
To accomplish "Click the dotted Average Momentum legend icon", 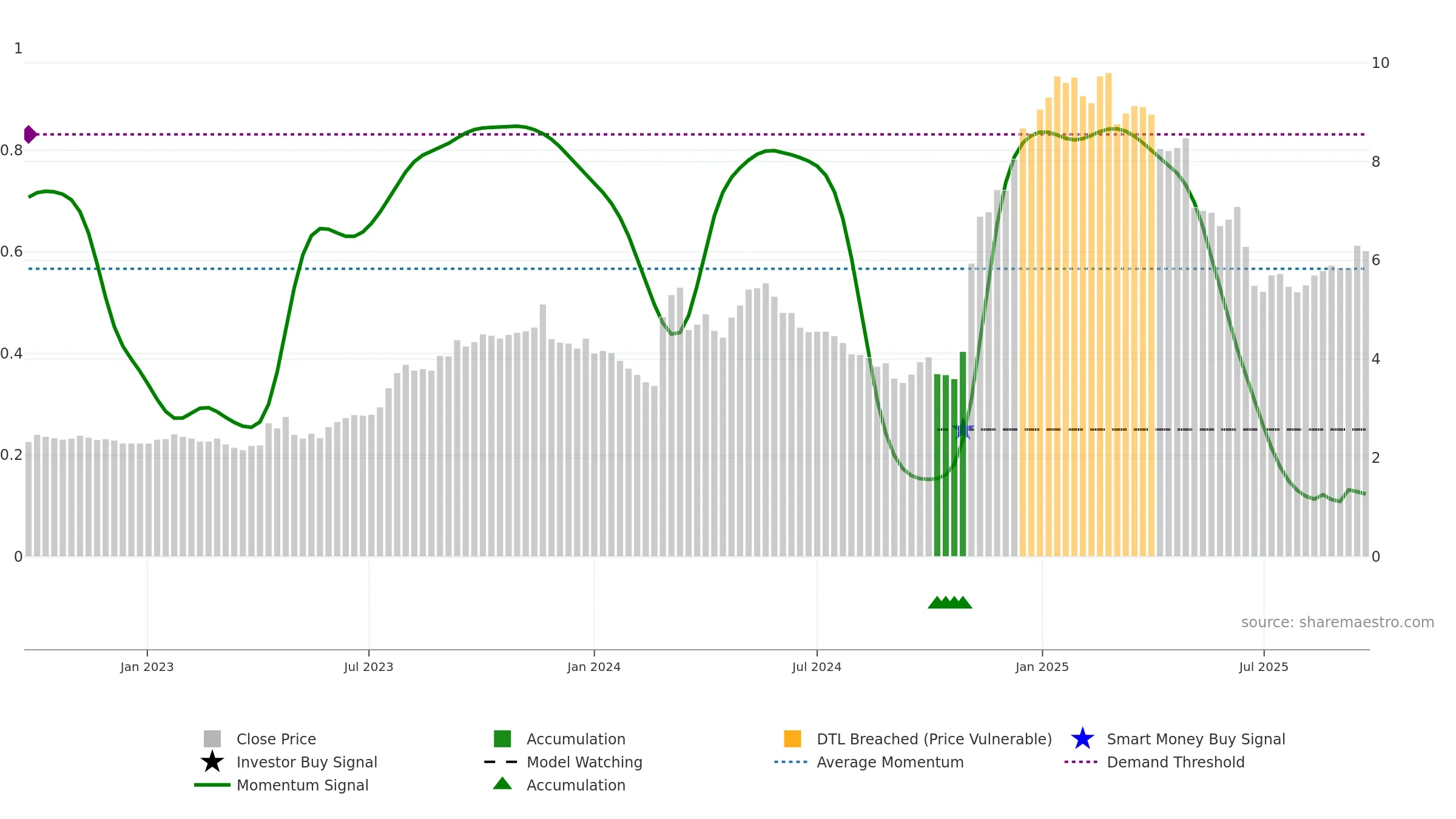I will point(791,761).
